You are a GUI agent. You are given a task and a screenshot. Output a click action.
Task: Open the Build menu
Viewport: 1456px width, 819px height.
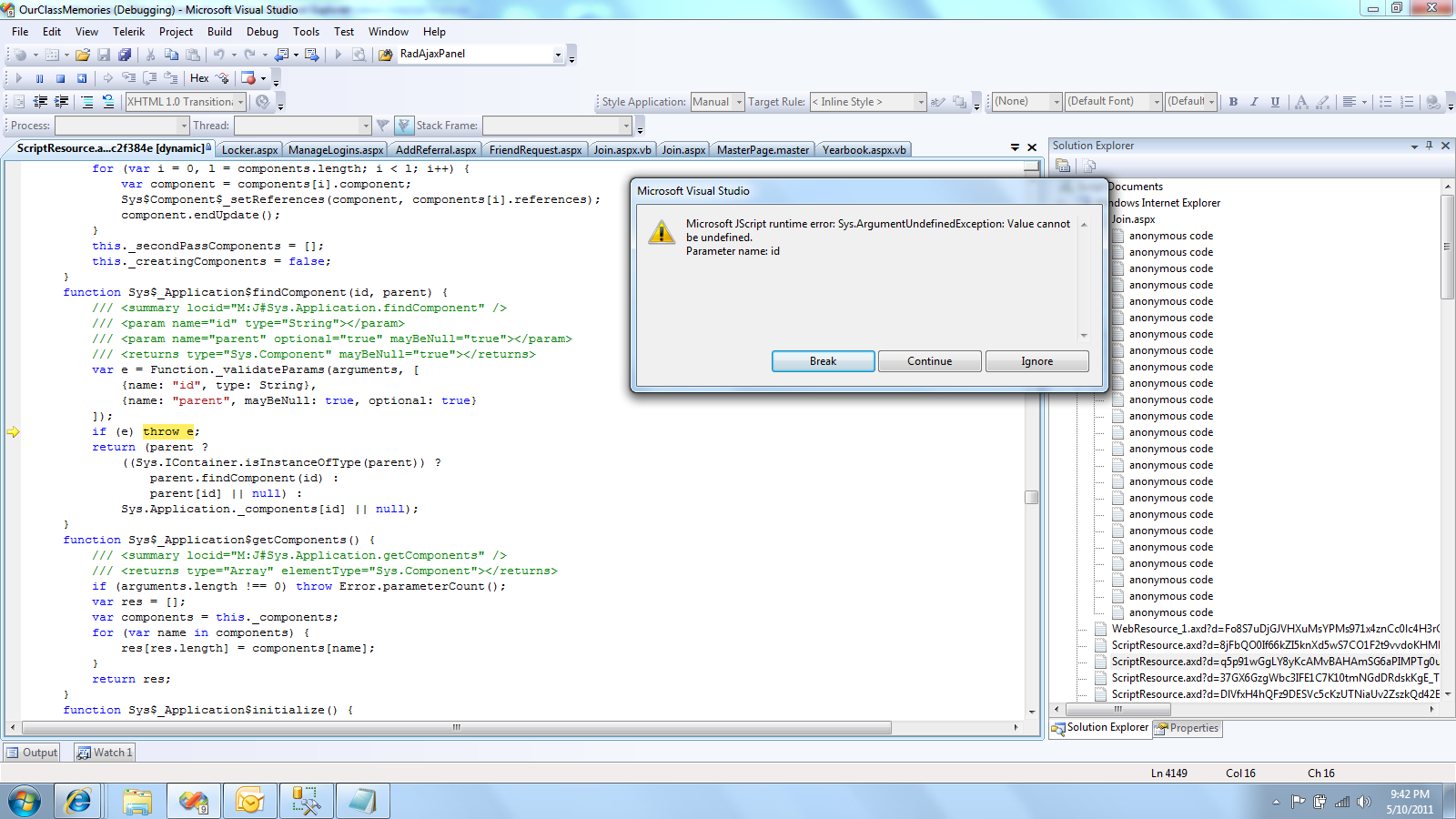coord(219,32)
